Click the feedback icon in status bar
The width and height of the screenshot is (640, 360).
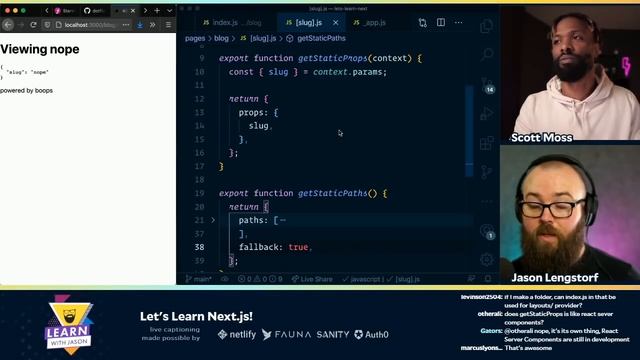point(471,279)
